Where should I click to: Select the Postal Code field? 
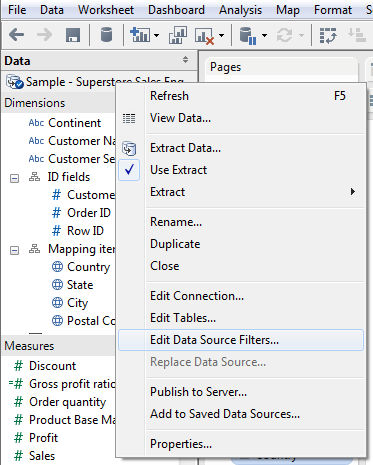pos(91,321)
